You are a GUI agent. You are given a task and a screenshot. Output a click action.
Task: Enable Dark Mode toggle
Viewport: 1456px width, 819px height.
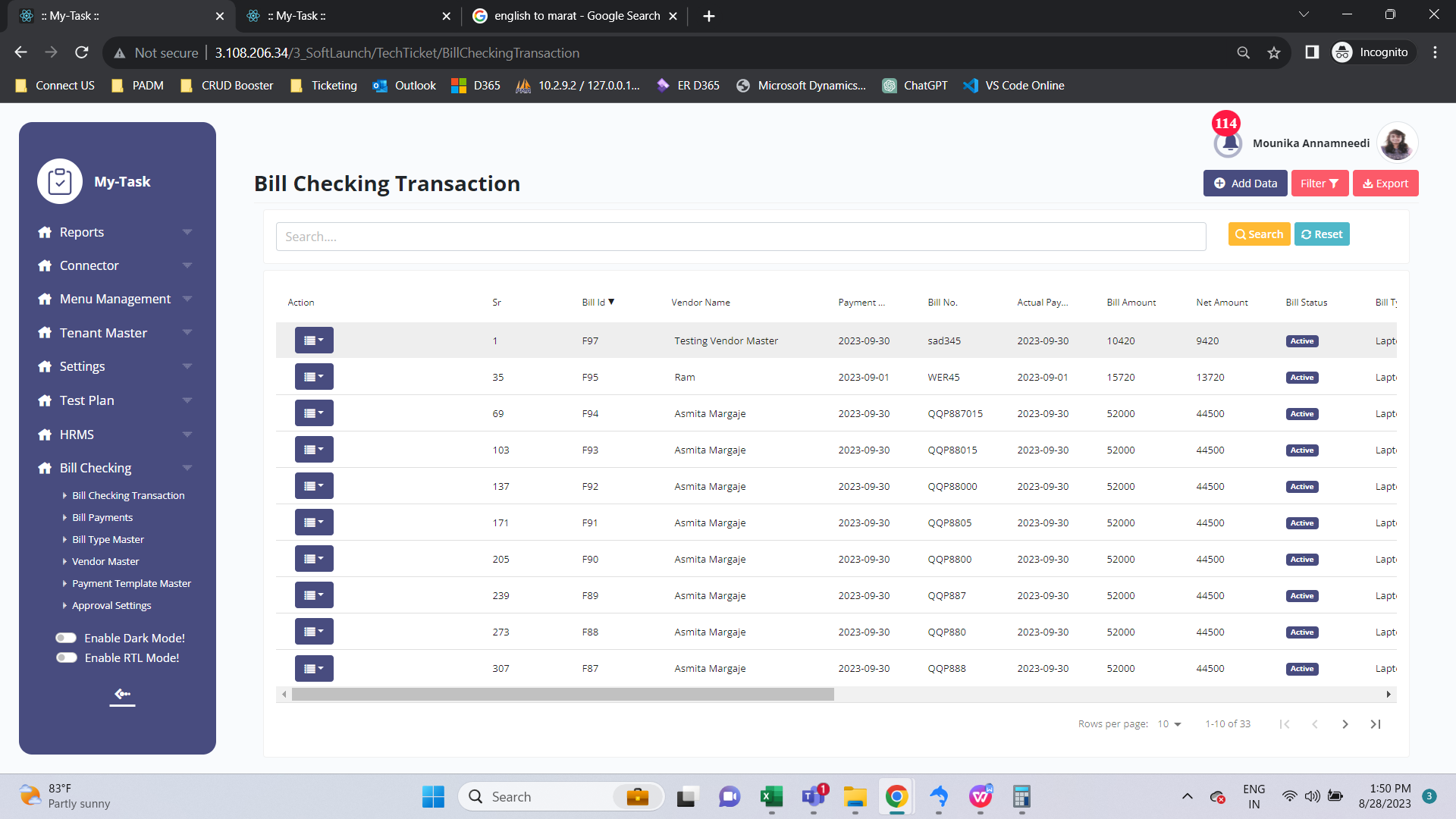click(66, 638)
